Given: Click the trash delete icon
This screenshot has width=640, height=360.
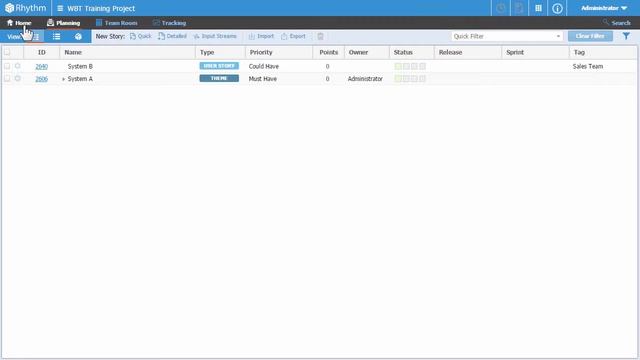Looking at the screenshot, I should (320, 36).
